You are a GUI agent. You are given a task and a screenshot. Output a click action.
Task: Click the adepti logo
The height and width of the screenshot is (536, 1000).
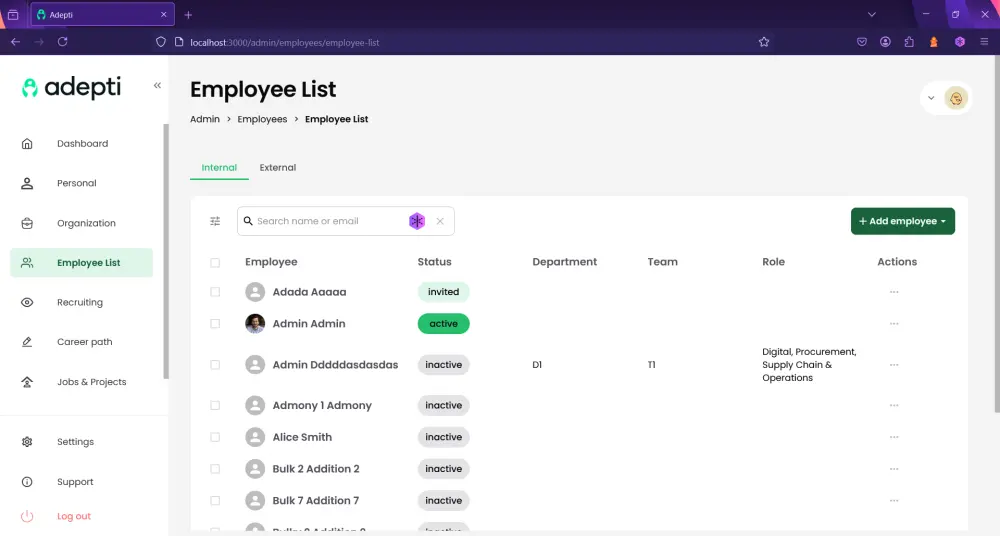pyautogui.click(x=71, y=87)
